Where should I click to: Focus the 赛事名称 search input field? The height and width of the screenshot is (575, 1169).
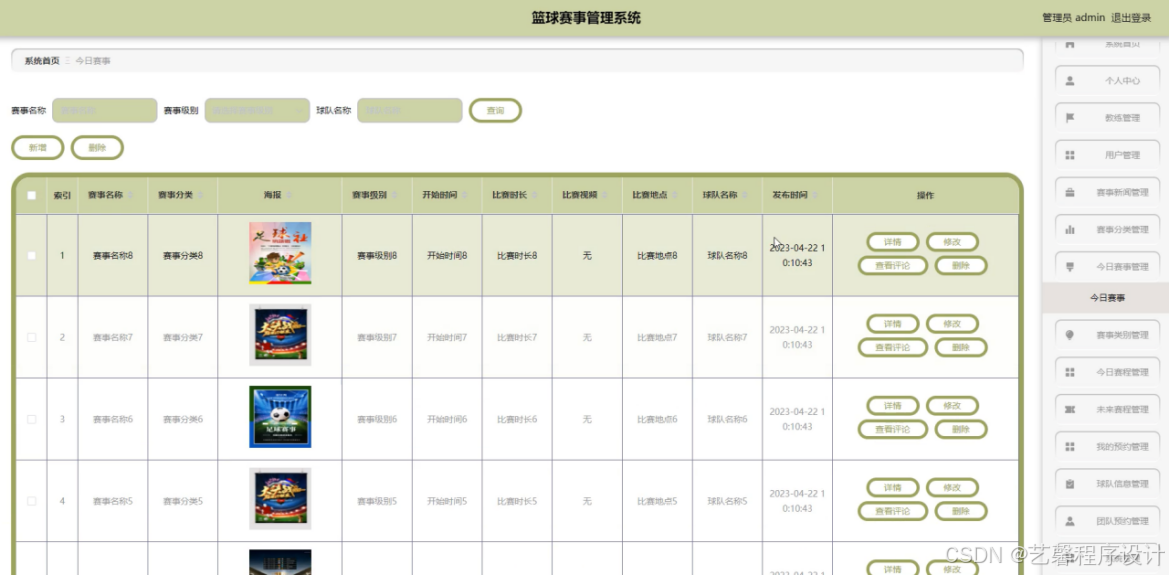pos(104,110)
